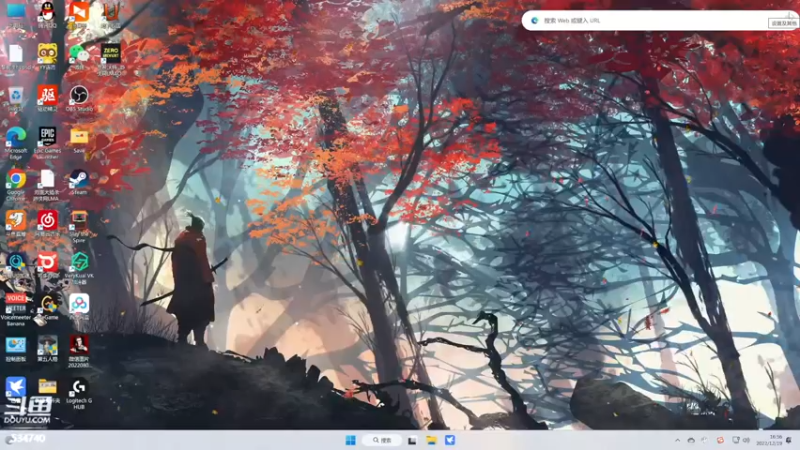Launch the Identity V game shortcut
800x450 pixels.
click(47, 346)
